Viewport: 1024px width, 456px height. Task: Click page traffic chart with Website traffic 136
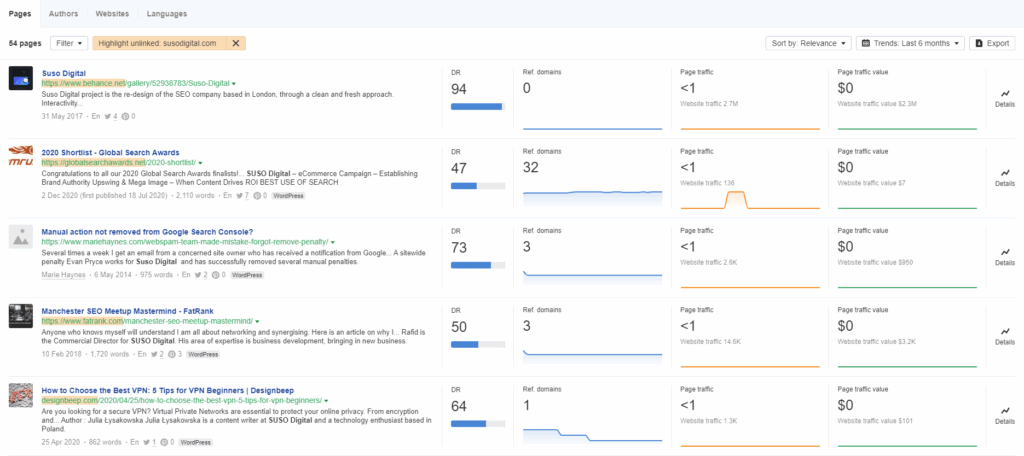(750, 198)
